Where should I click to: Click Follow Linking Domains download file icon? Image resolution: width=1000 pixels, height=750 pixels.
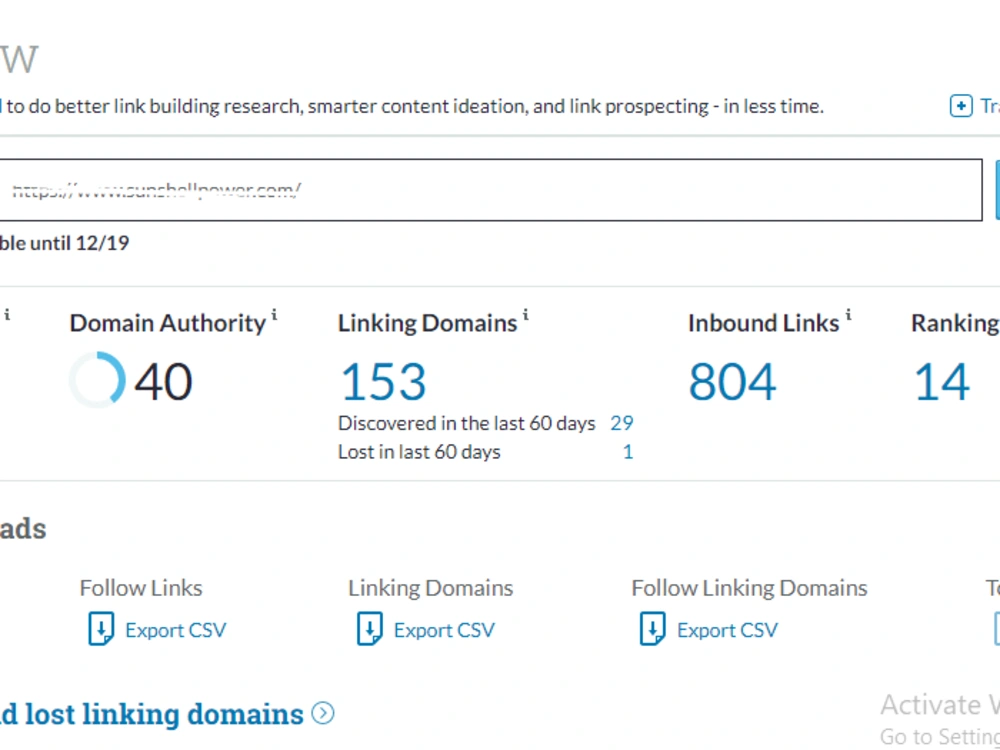click(652, 629)
